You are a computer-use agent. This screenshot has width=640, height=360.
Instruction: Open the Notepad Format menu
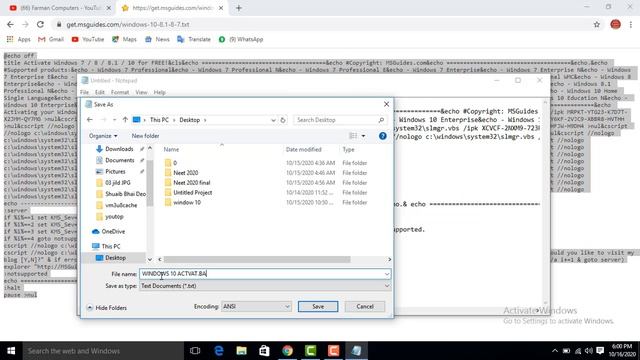click(120, 92)
